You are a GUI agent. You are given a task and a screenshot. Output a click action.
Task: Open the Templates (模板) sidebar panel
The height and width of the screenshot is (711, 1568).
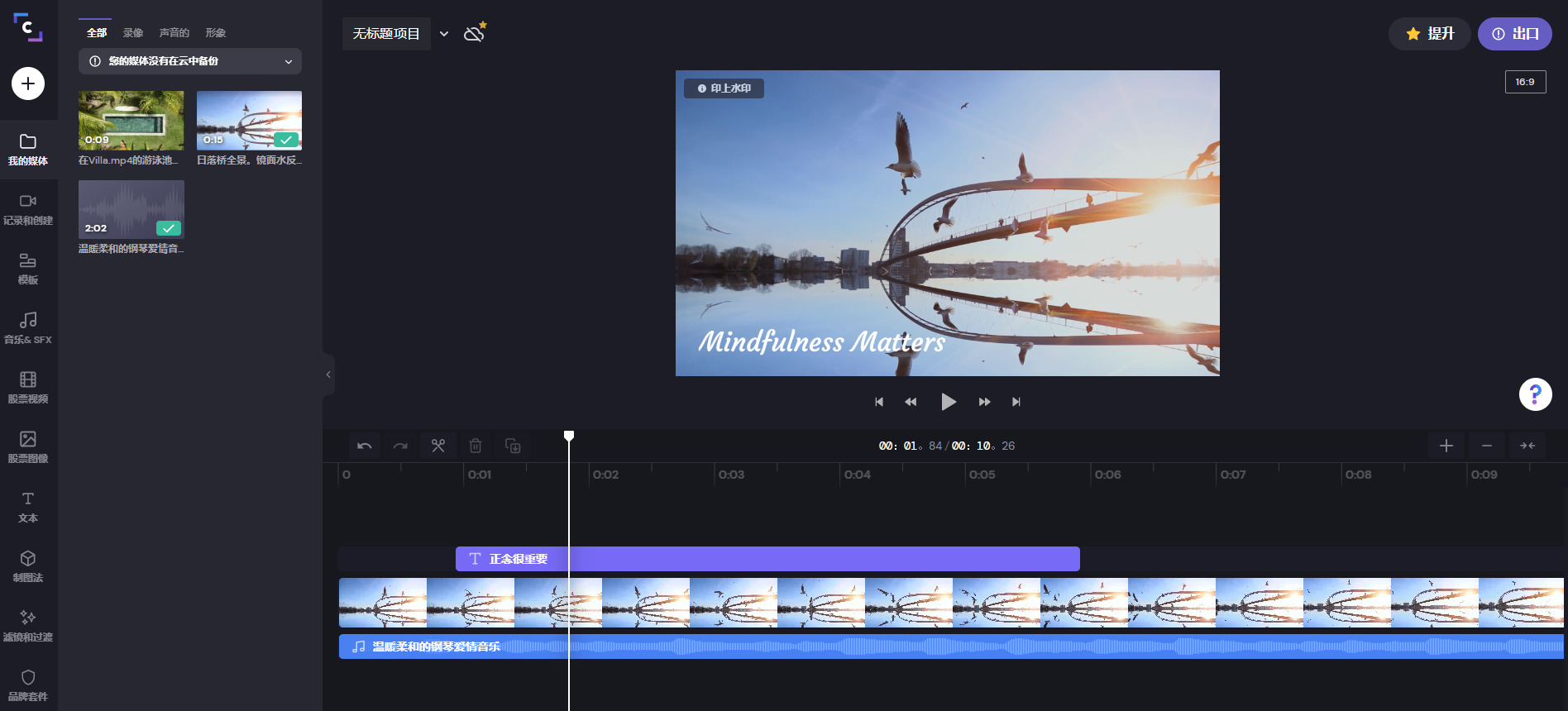click(x=28, y=269)
